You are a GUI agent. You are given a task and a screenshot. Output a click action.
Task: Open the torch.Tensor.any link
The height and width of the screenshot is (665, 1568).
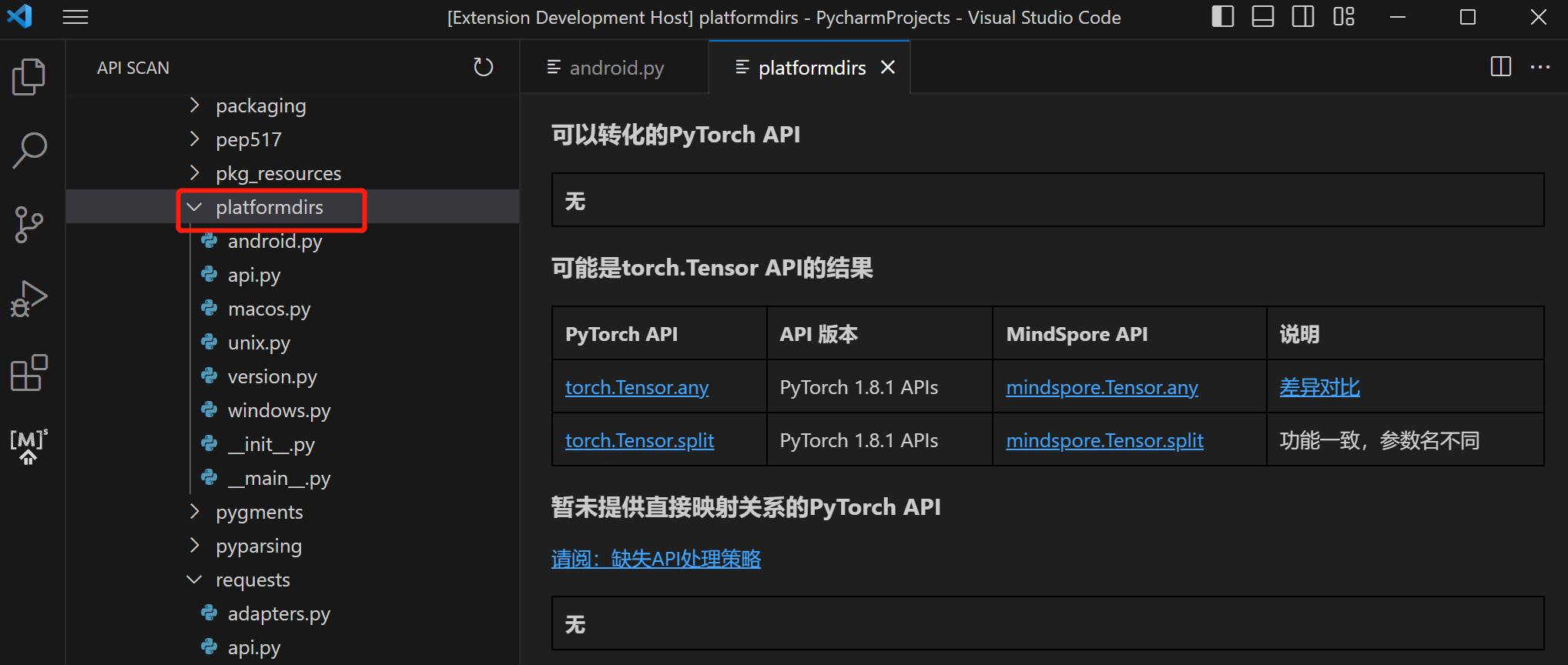click(x=636, y=387)
